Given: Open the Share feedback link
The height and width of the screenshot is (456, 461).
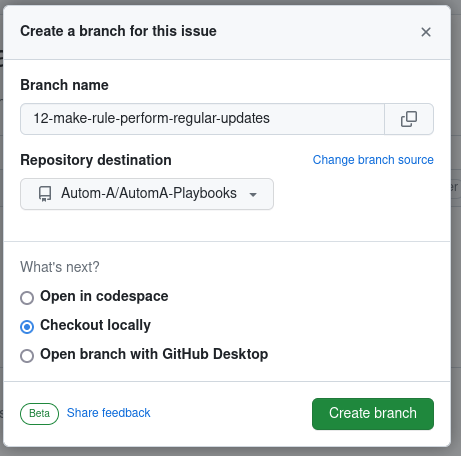Looking at the screenshot, I should pyautogui.click(x=108, y=413).
